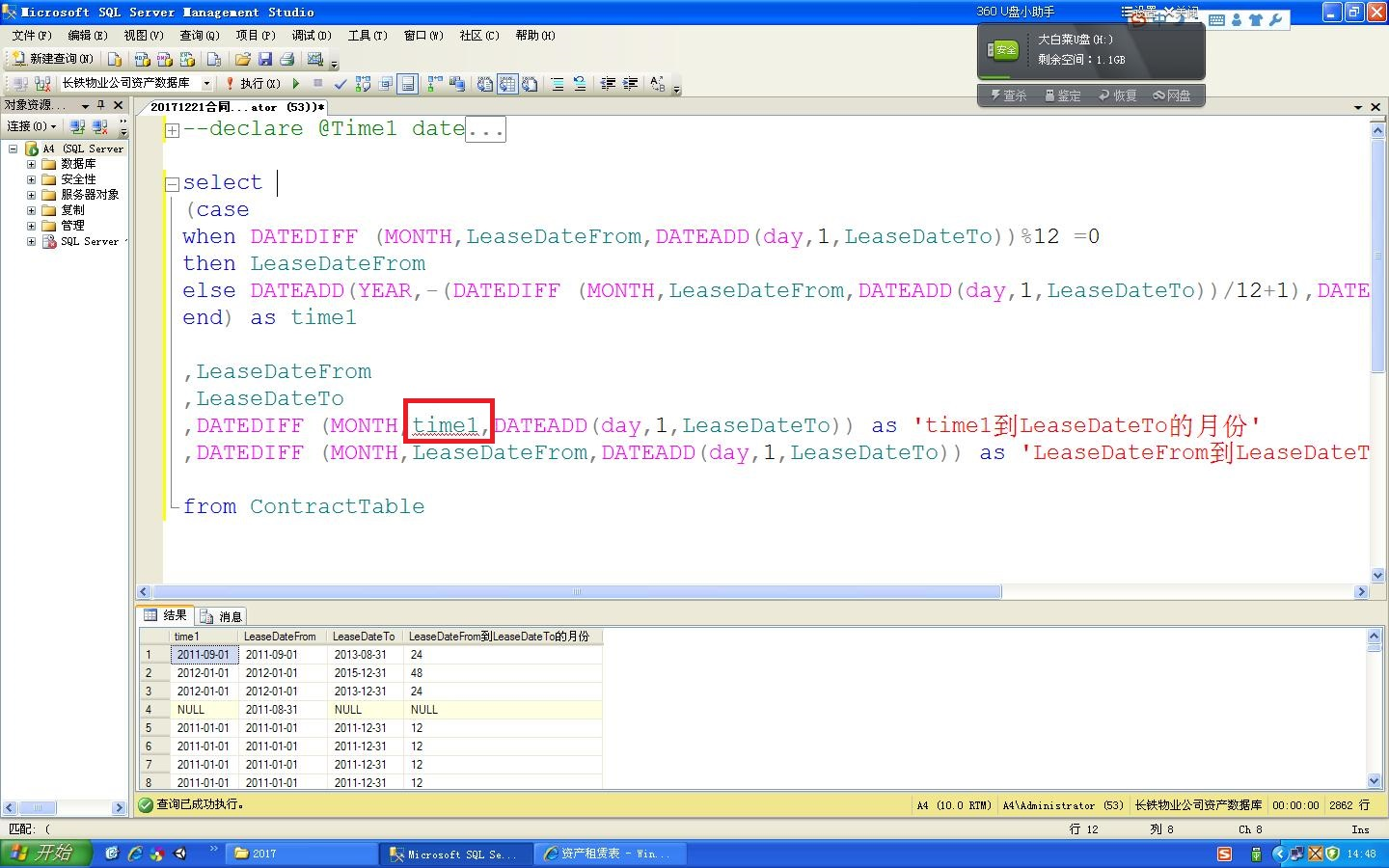Viewport: 1389px width, 868px height.
Task: Open the 查询(Q) menu
Action: point(199,36)
